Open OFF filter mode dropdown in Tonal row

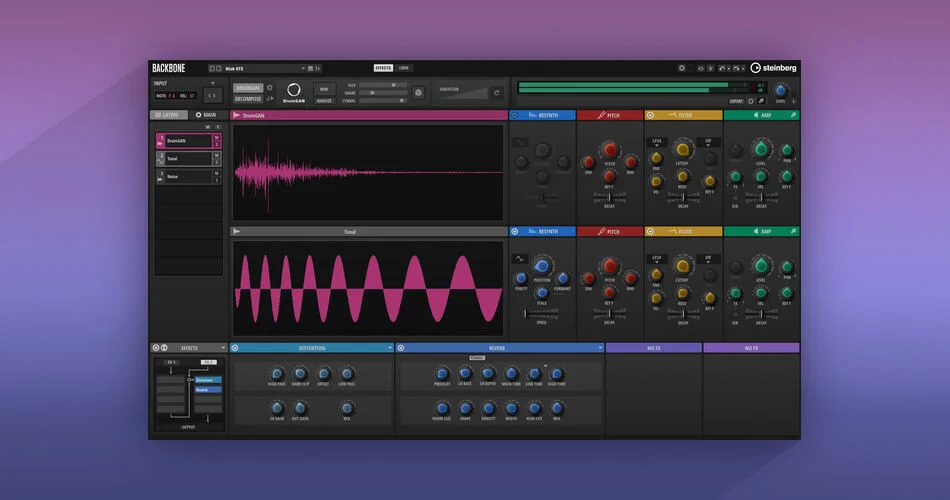[708, 259]
